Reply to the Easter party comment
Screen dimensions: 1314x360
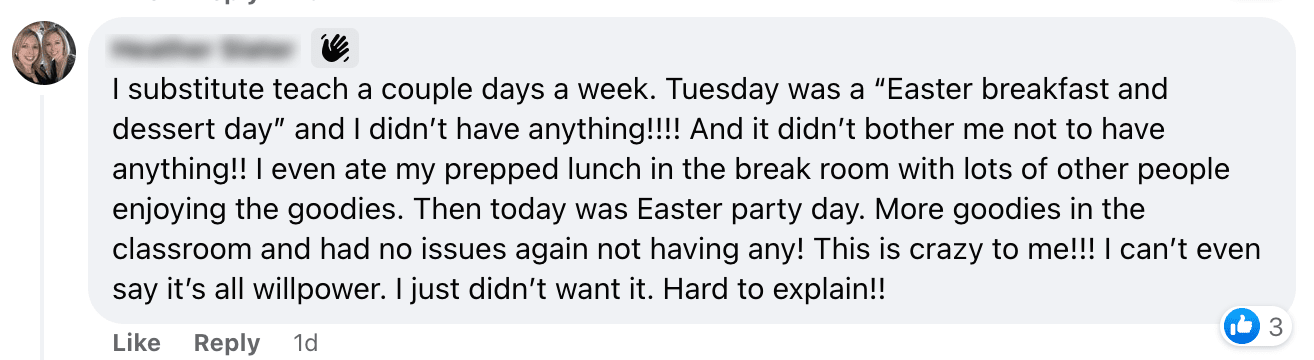tap(227, 343)
